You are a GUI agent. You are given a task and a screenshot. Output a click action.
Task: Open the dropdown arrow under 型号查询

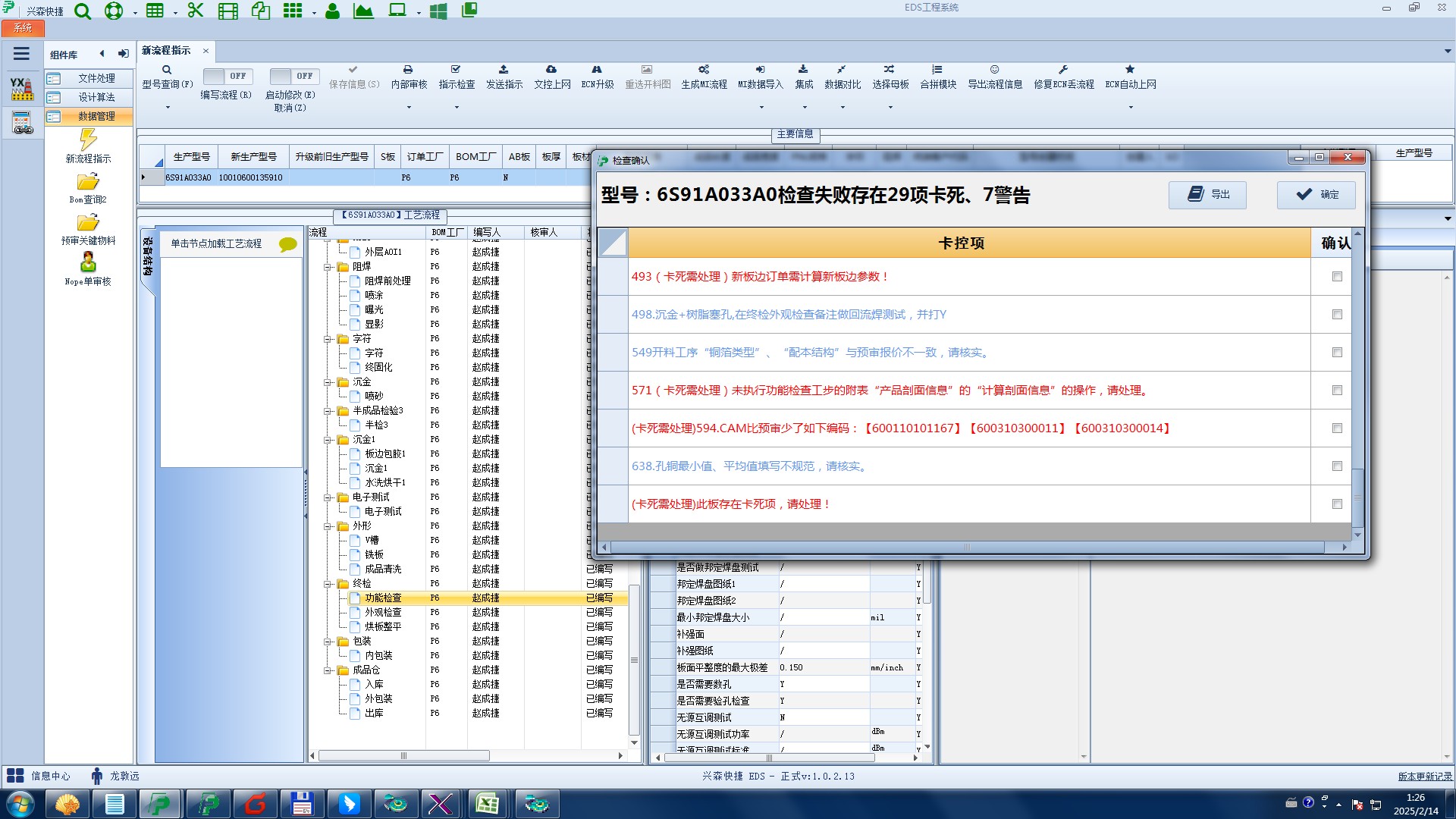pyautogui.click(x=168, y=107)
